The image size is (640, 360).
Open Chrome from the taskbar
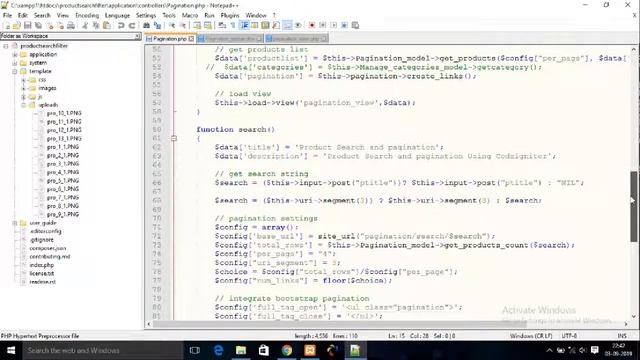[287, 351]
